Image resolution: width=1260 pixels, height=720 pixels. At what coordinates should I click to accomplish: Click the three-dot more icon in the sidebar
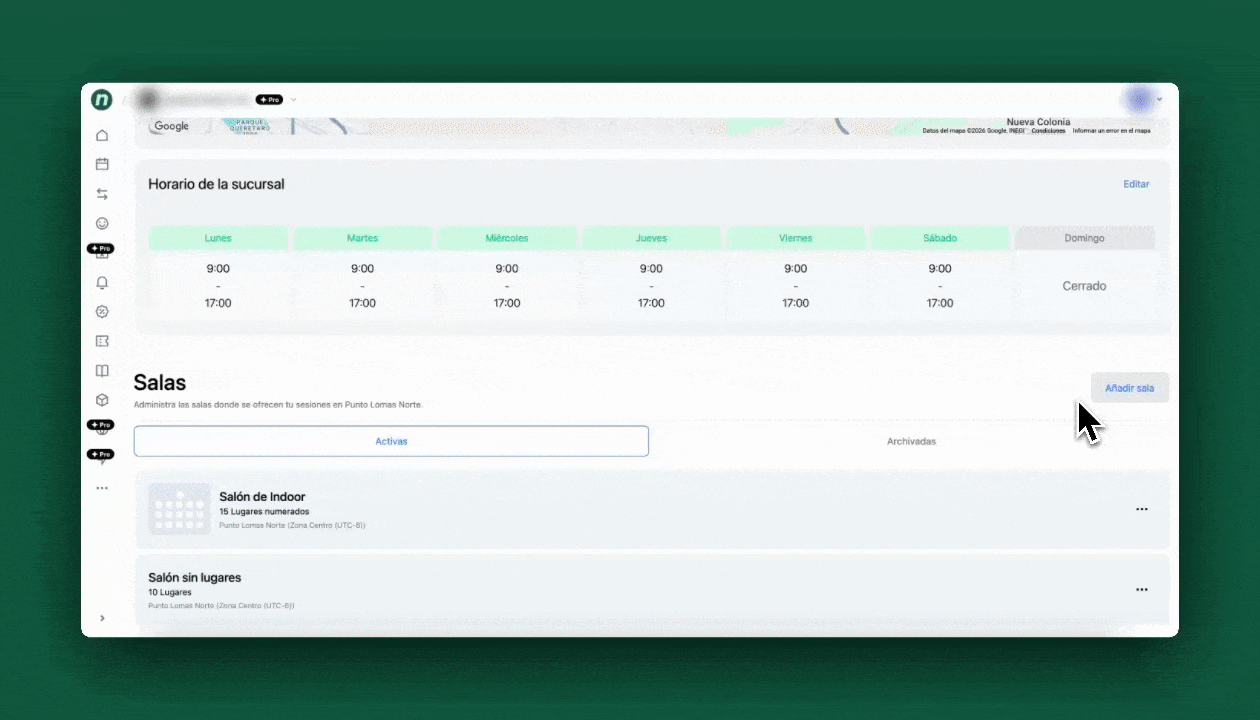(102, 488)
